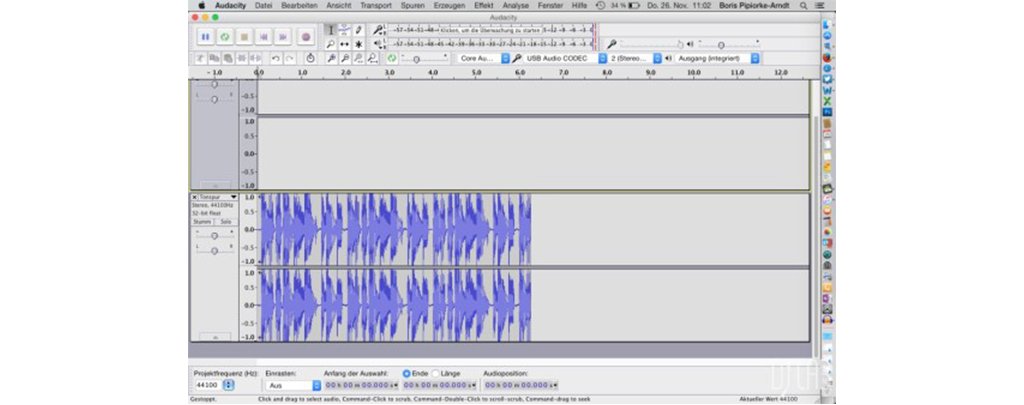Skip to start with the rewind button
Image resolution: width=1024 pixels, height=405 pixels.
point(264,37)
